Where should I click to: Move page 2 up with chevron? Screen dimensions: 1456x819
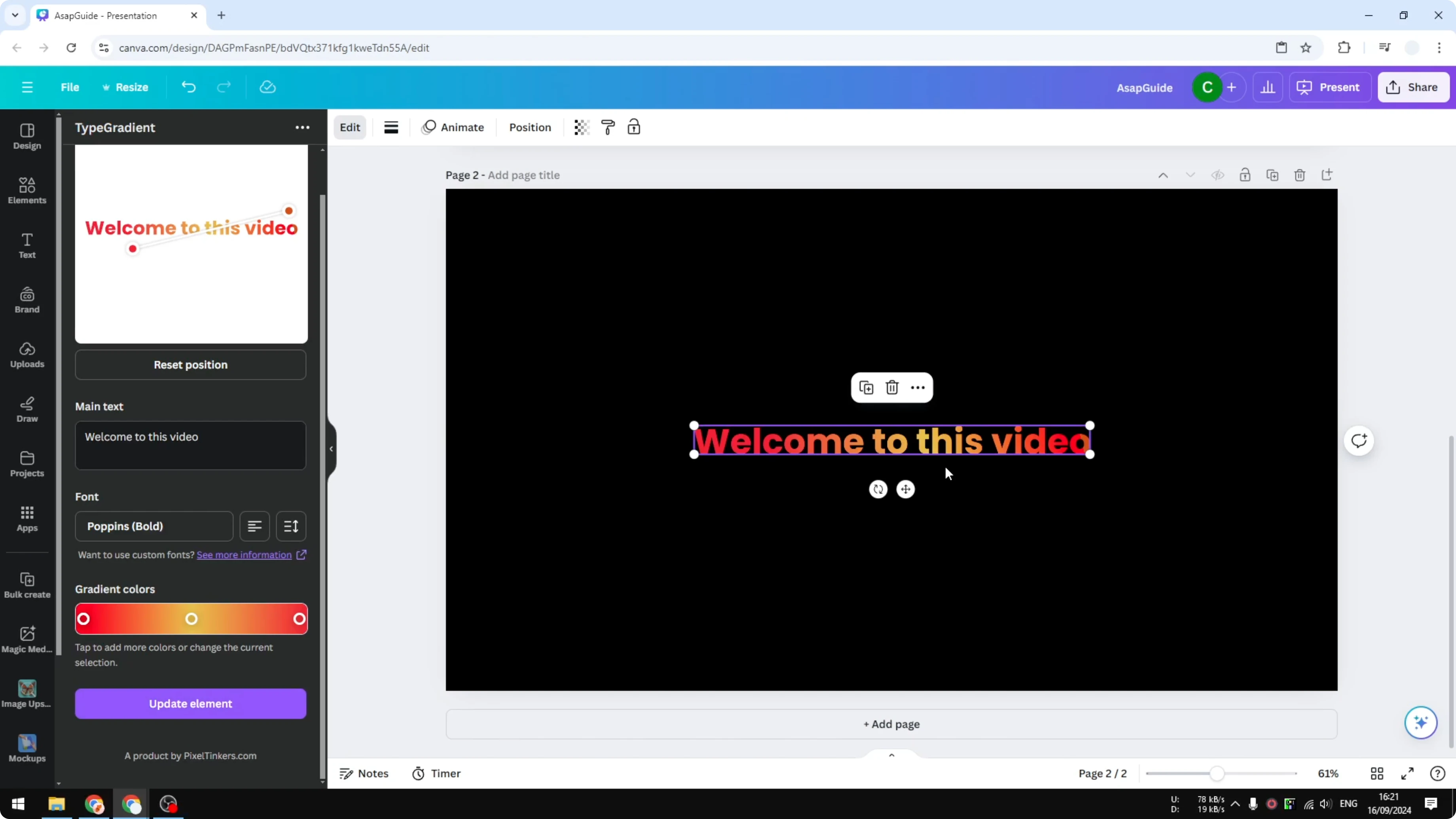[x=1163, y=175]
